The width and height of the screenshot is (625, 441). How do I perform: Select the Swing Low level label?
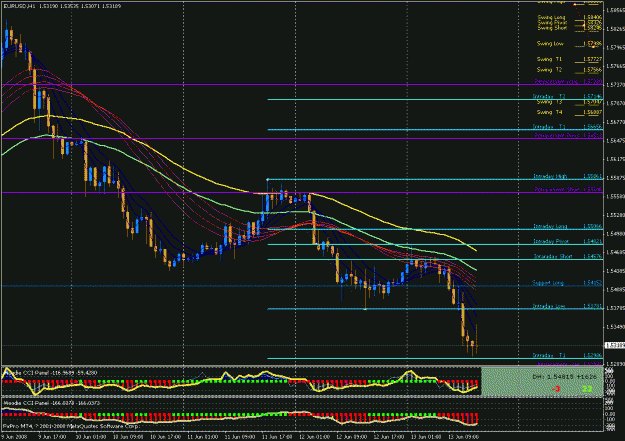point(550,43)
